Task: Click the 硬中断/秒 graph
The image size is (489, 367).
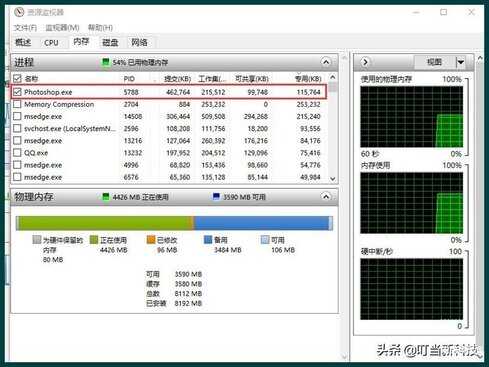Action: coord(411,289)
